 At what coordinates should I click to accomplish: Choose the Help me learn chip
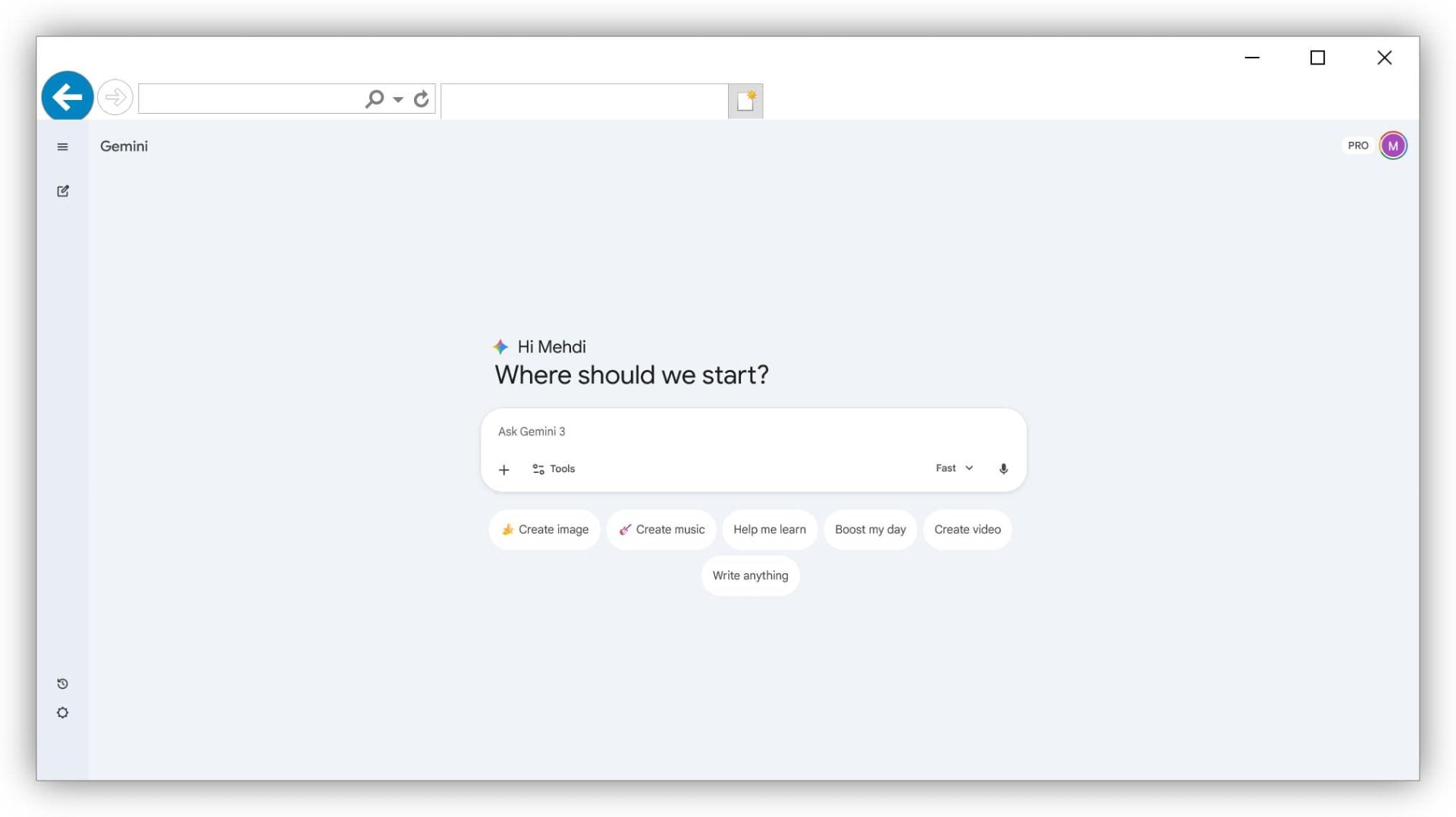point(769,530)
